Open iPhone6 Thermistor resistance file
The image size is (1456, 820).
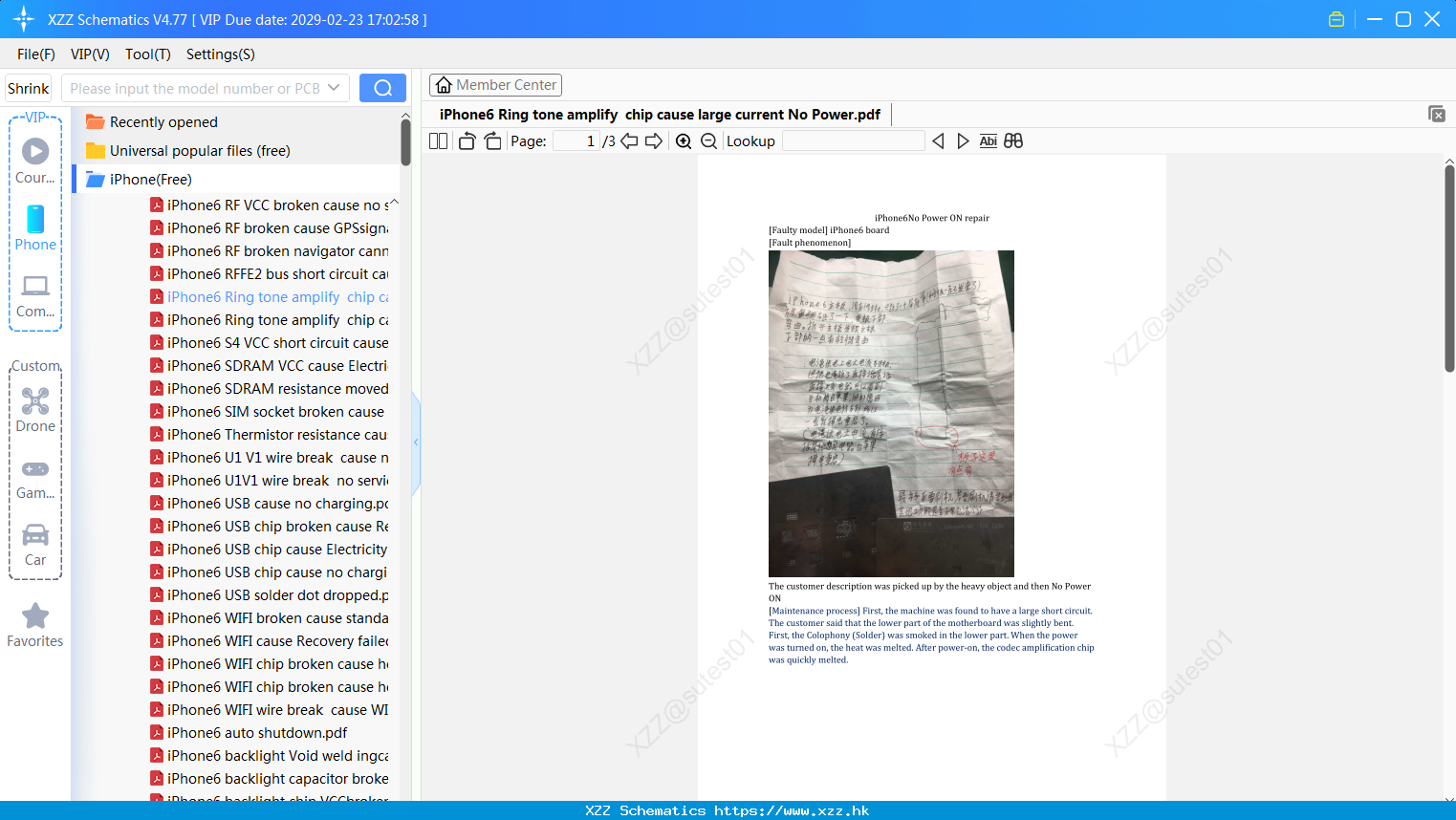[270, 435]
